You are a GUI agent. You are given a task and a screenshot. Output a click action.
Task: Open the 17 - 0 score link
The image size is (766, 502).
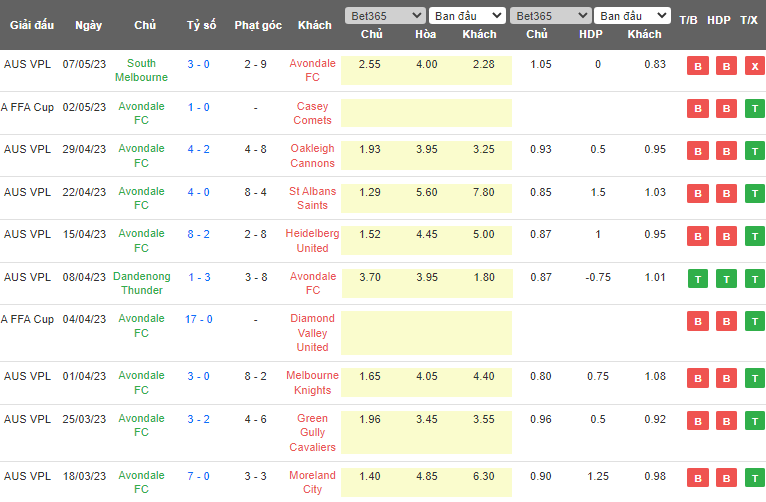pyautogui.click(x=199, y=319)
